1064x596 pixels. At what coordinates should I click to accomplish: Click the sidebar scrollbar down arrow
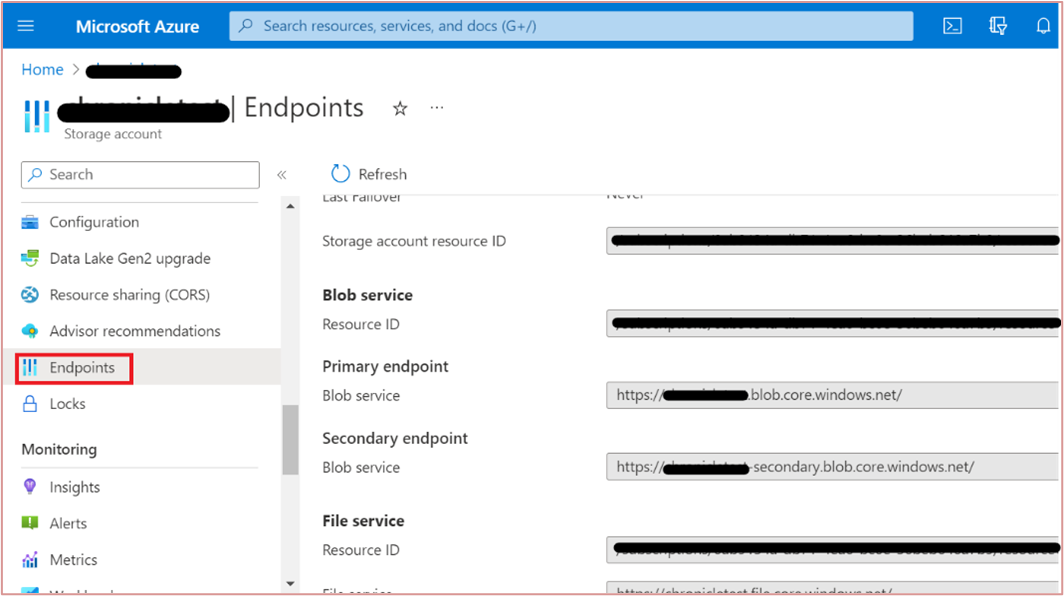click(x=290, y=583)
